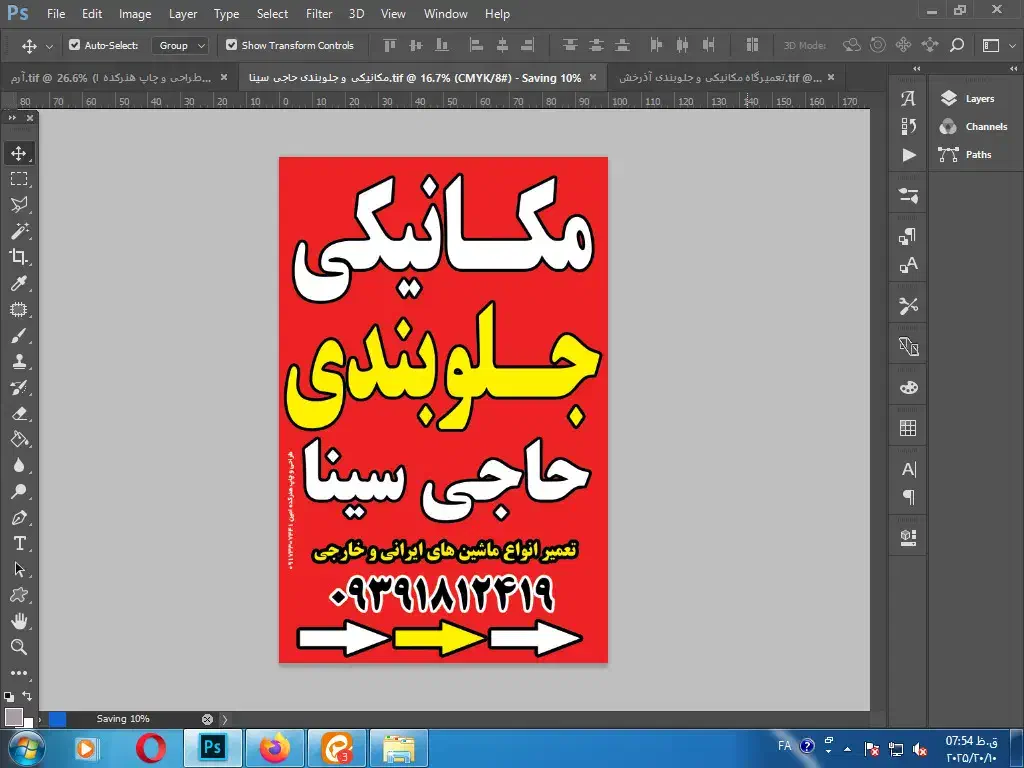Select the Clone Stamp tool
This screenshot has width=1024, height=768.
pos(19,362)
